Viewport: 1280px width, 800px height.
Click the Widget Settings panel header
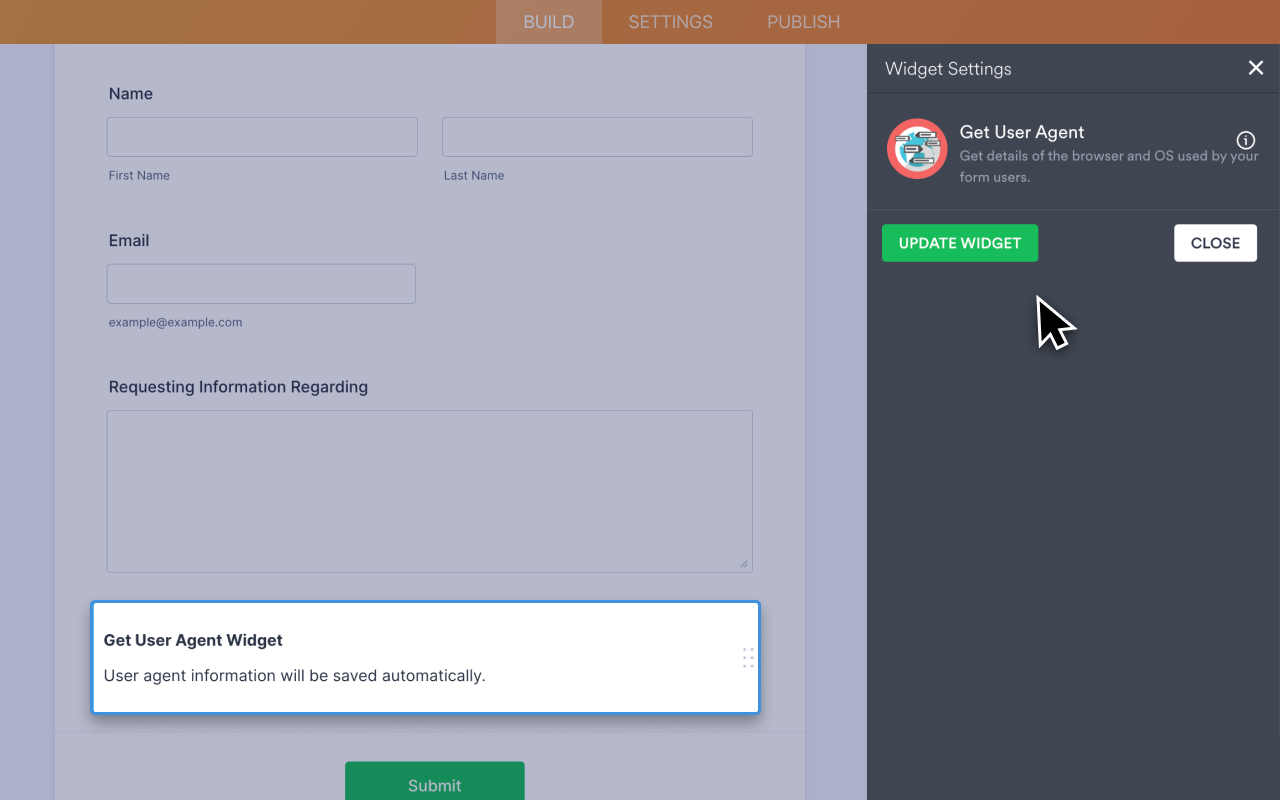coord(948,68)
